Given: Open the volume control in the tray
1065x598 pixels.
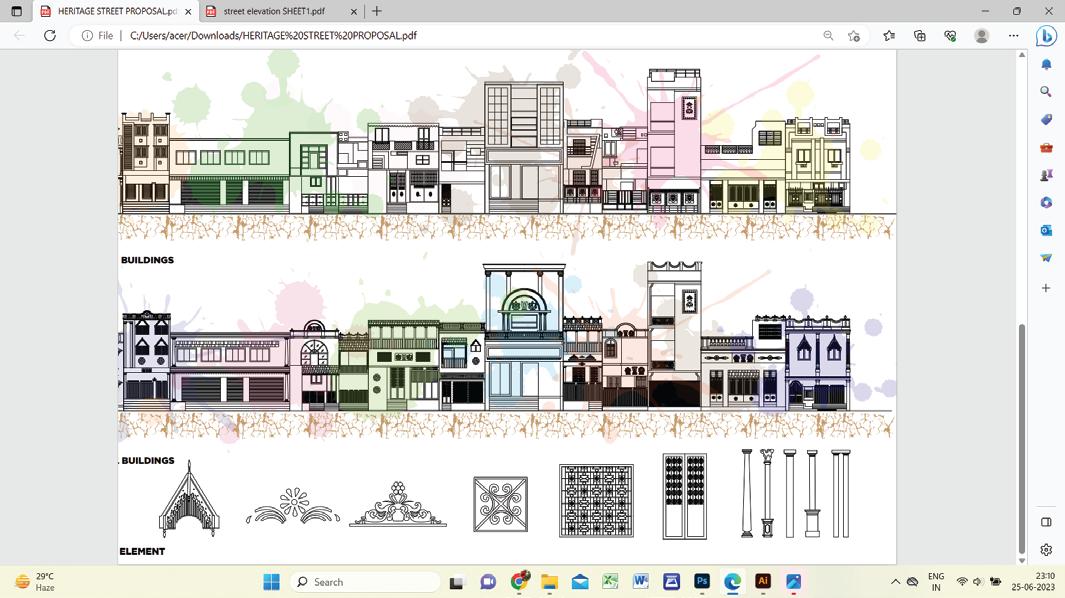Looking at the screenshot, I should pyautogui.click(x=978, y=582).
